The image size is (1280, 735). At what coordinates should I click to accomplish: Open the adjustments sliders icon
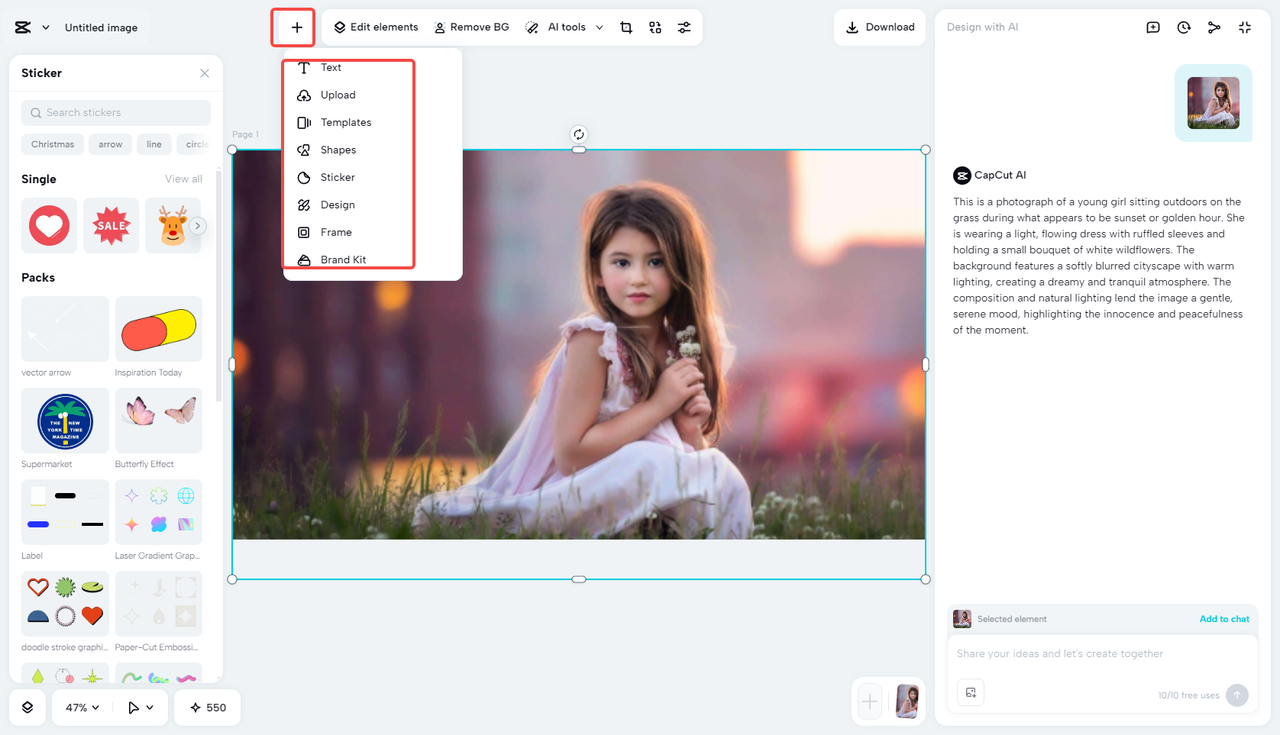684,27
